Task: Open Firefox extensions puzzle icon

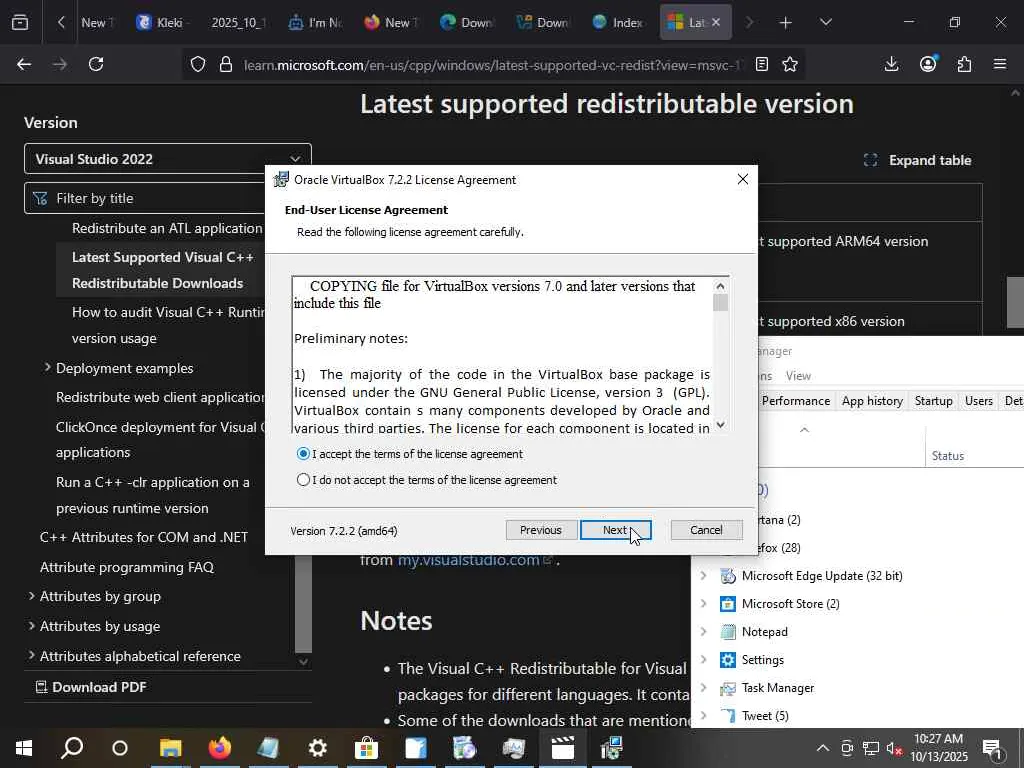Action: 965,64
